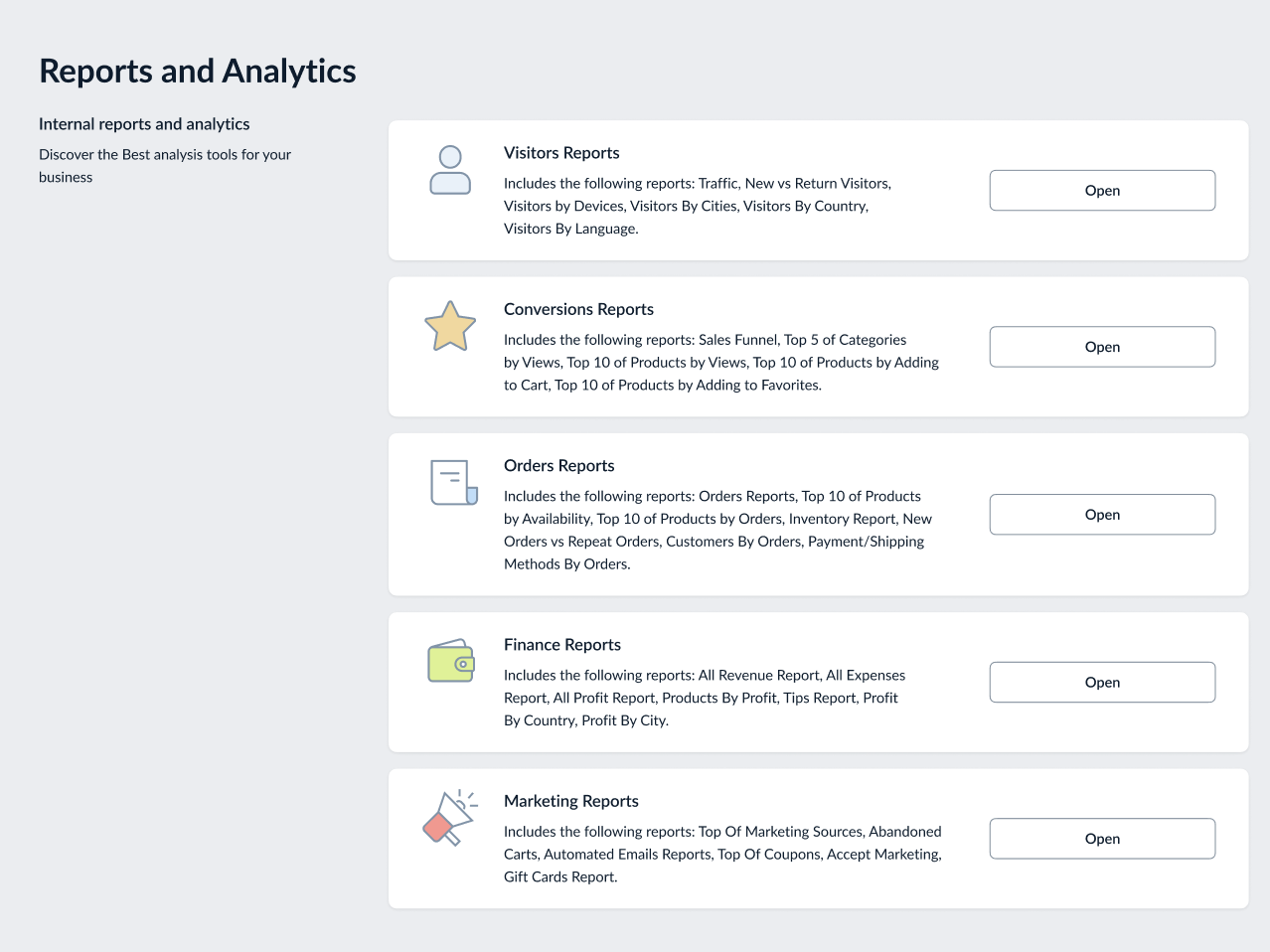This screenshot has height=952, width=1270.
Task: Open the Finance Reports section
Action: [1102, 682]
